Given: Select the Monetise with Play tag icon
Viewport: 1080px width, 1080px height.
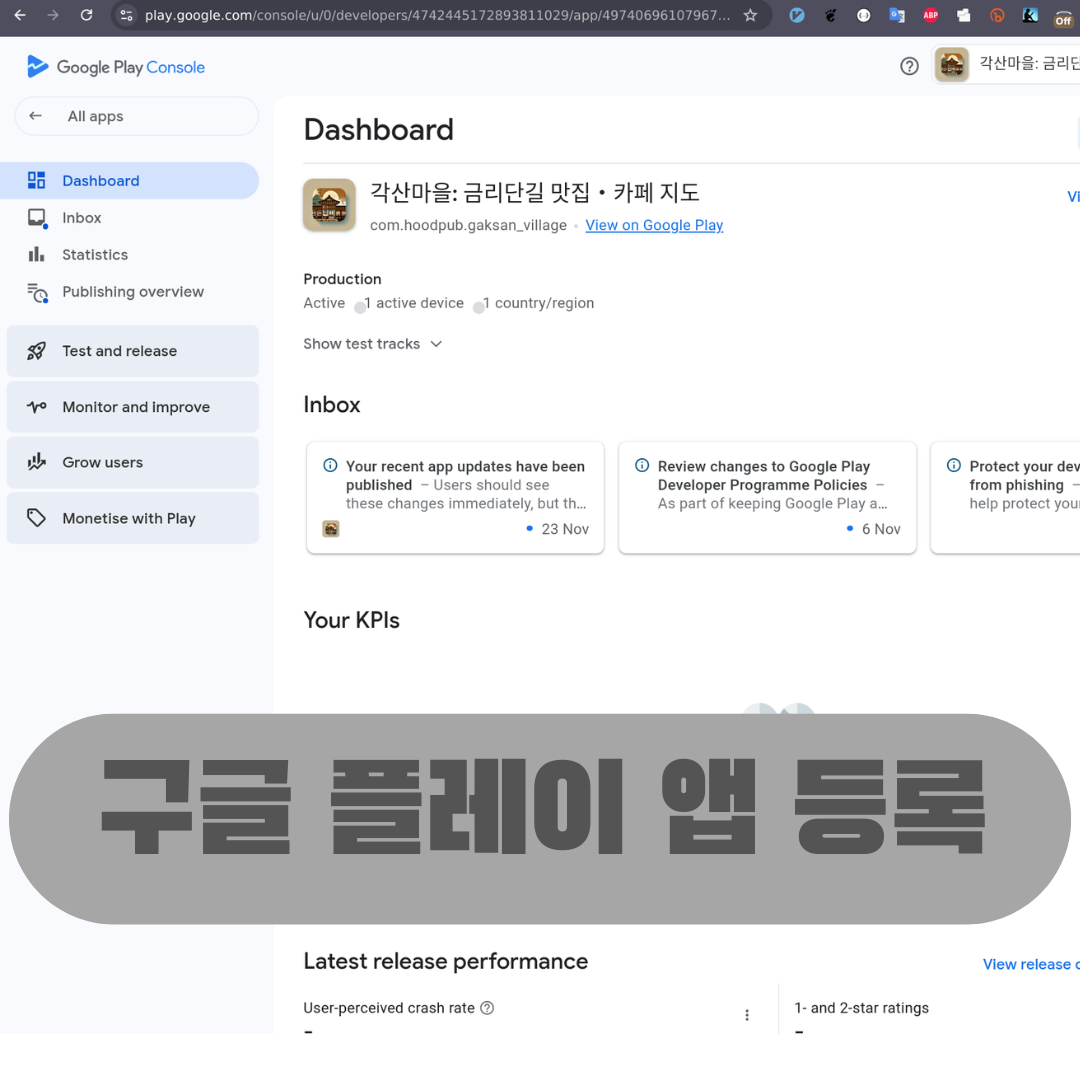Looking at the screenshot, I should [x=37, y=518].
